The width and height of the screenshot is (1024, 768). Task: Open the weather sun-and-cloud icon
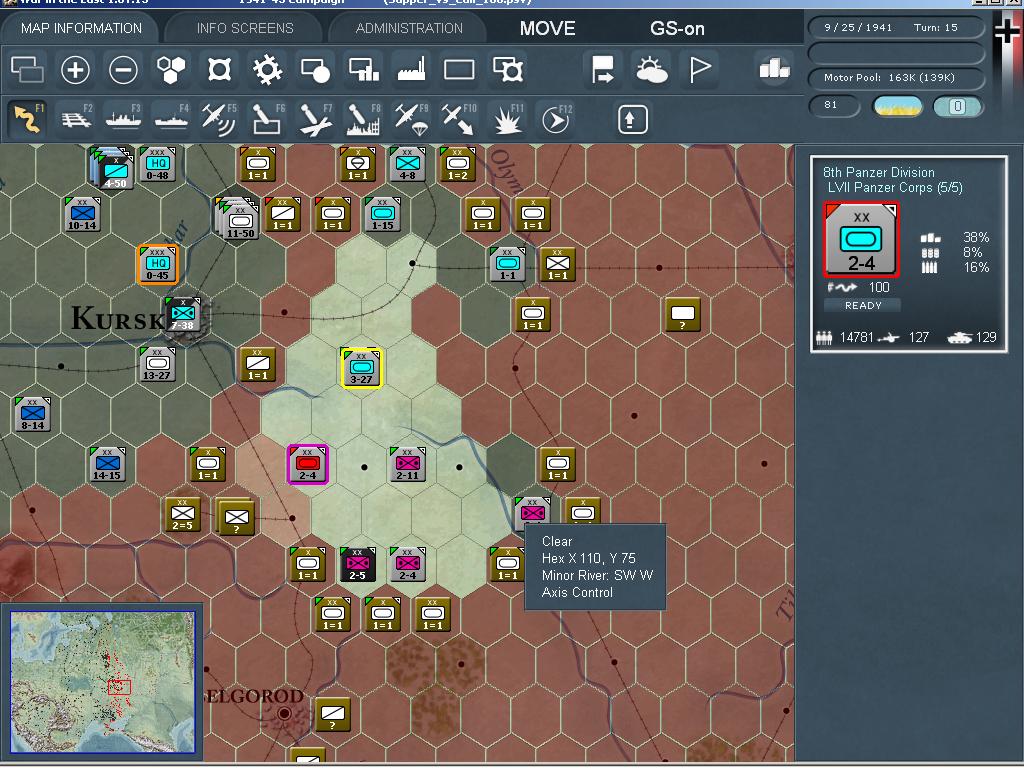point(651,70)
